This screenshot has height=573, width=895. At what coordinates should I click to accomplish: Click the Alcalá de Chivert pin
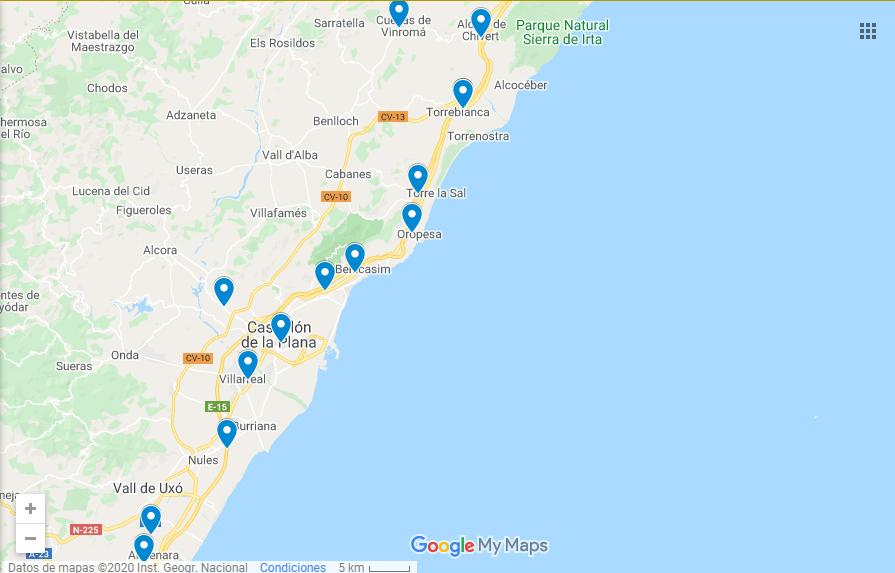tap(481, 23)
